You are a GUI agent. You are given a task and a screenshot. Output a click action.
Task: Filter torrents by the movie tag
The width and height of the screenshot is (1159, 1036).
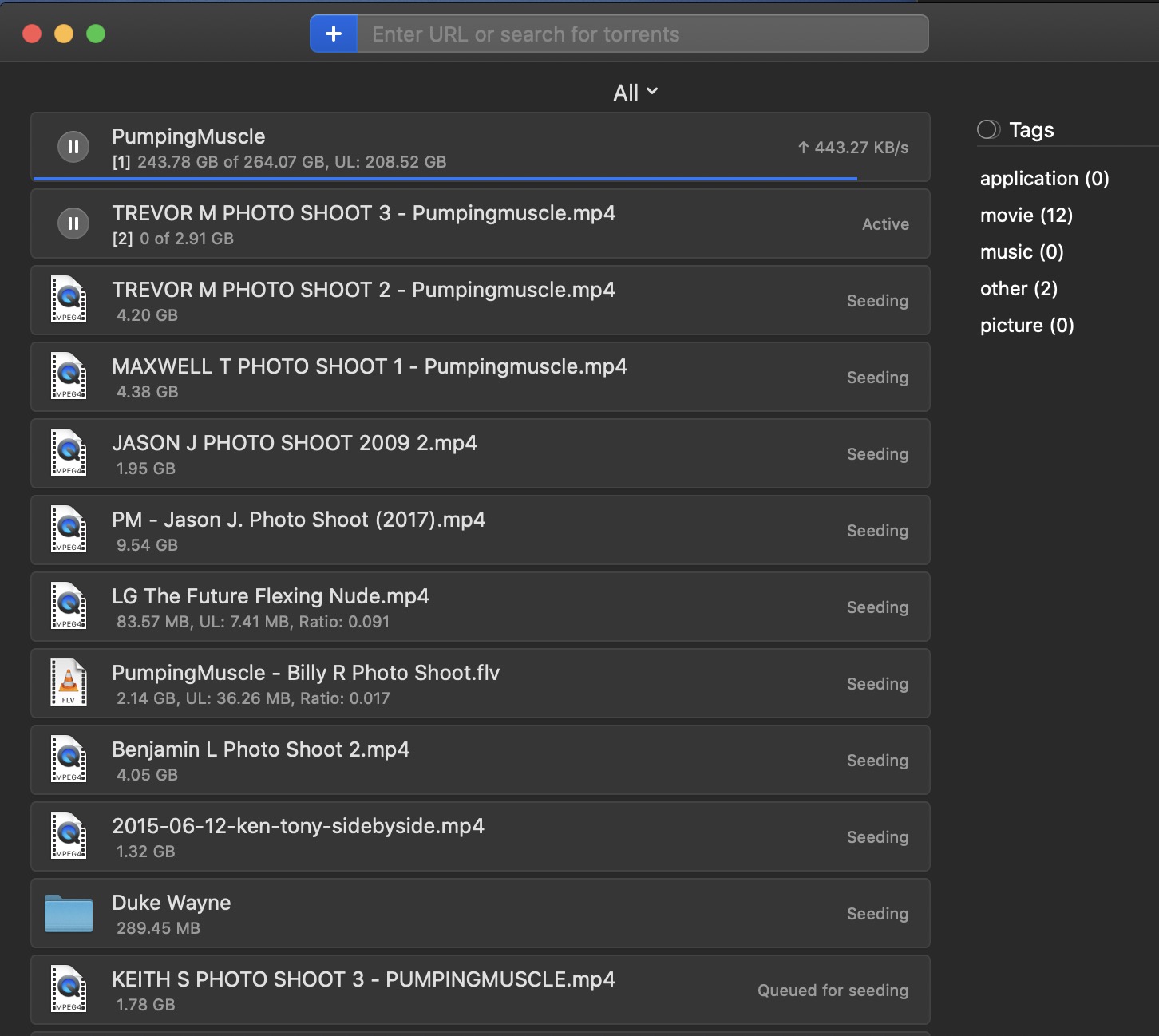(x=1025, y=215)
